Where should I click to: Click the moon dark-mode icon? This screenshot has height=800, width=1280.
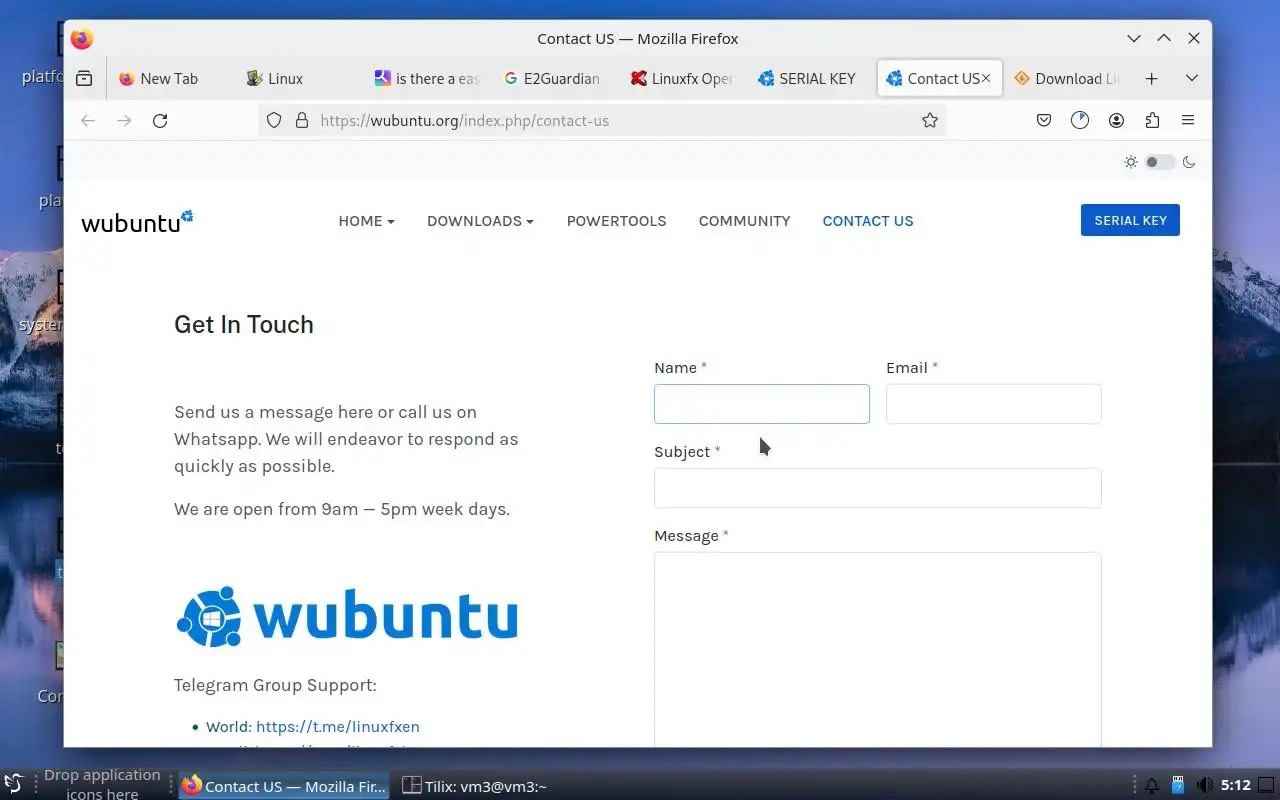coord(1189,162)
